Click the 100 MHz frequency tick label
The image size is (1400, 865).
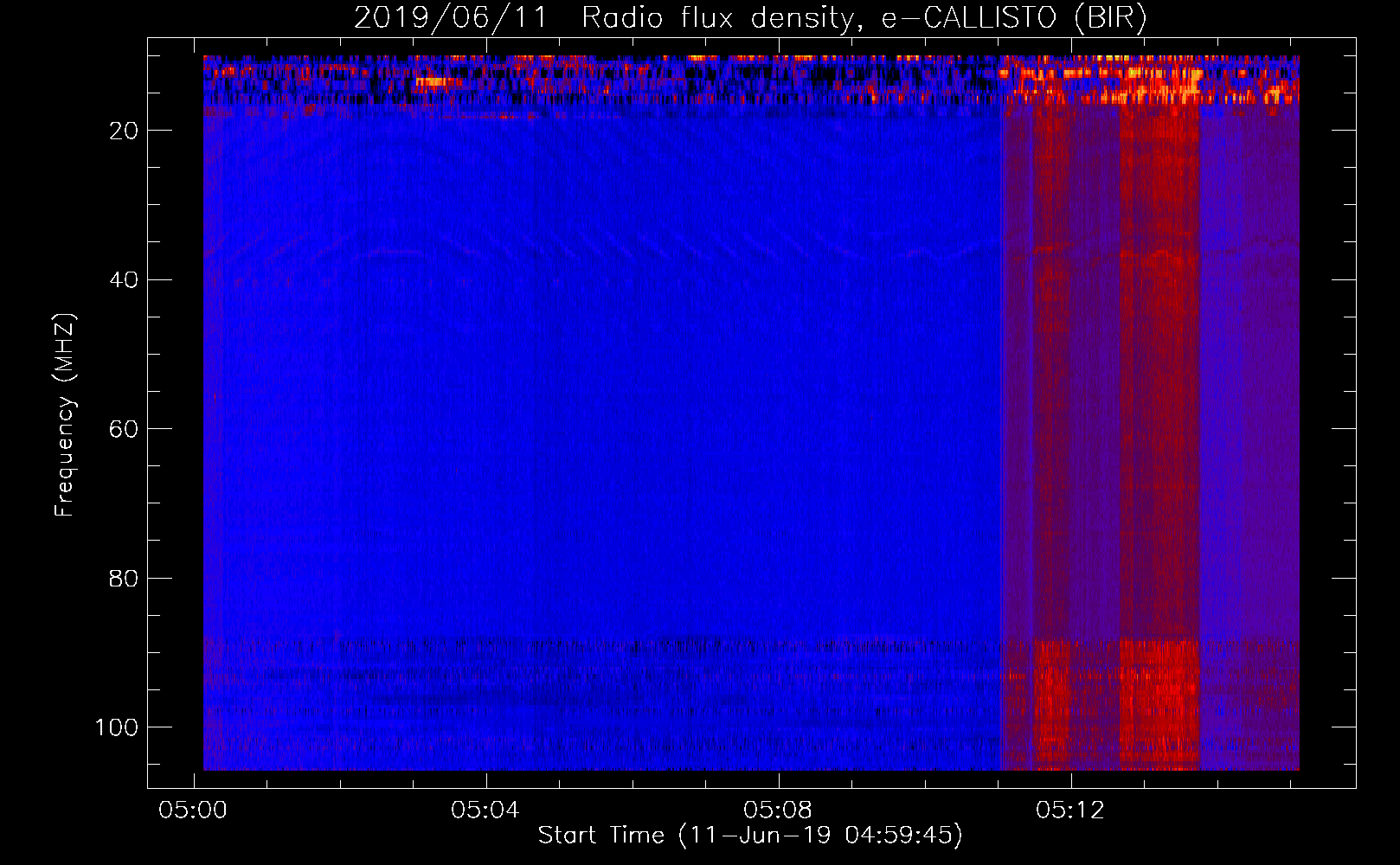[x=117, y=727]
